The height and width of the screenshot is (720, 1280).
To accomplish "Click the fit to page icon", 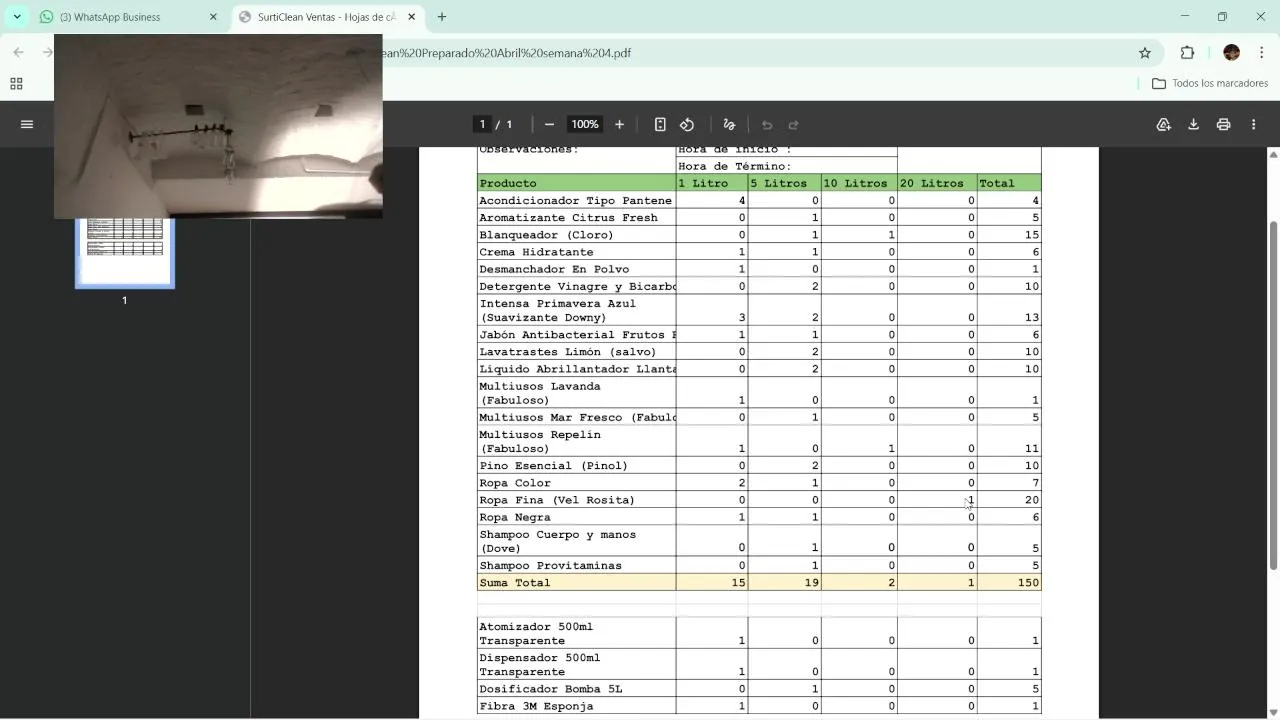I will [x=660, y=124].
